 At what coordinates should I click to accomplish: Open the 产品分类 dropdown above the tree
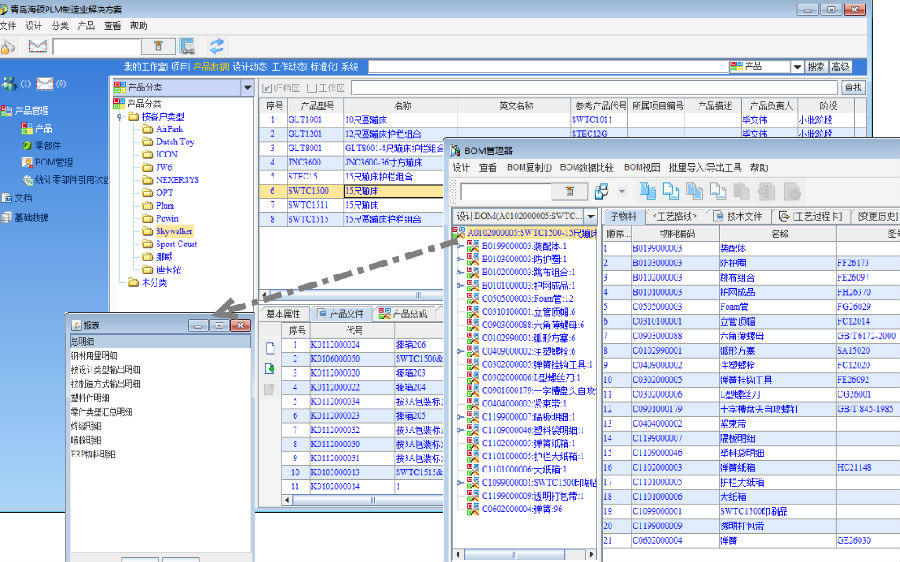(249, 88)
